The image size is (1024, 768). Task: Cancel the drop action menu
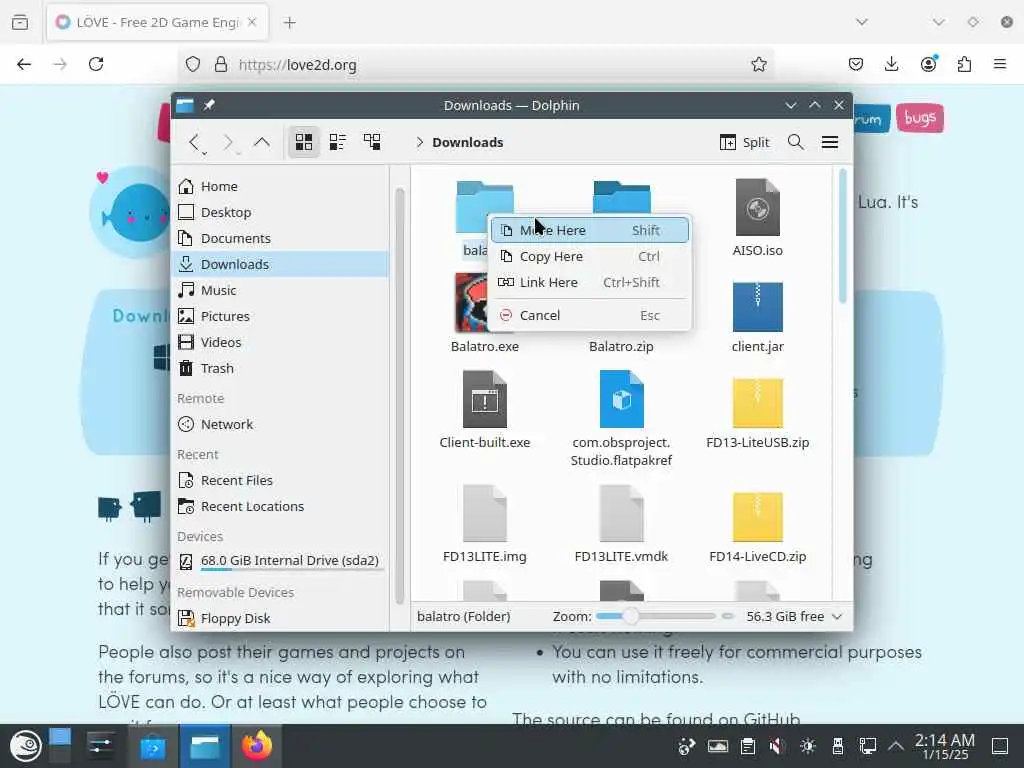tap(590, 315)
